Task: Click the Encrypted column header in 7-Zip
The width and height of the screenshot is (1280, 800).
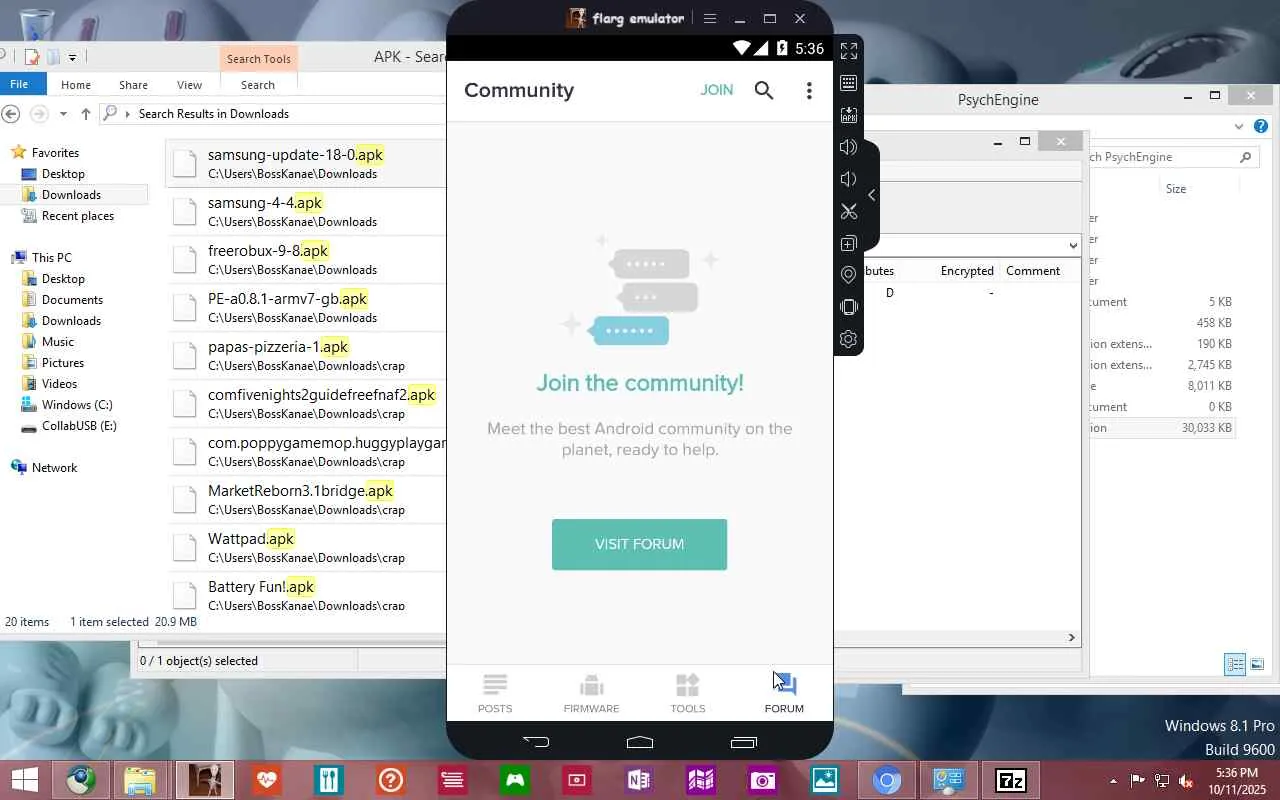Action: [x=967, y=271]
